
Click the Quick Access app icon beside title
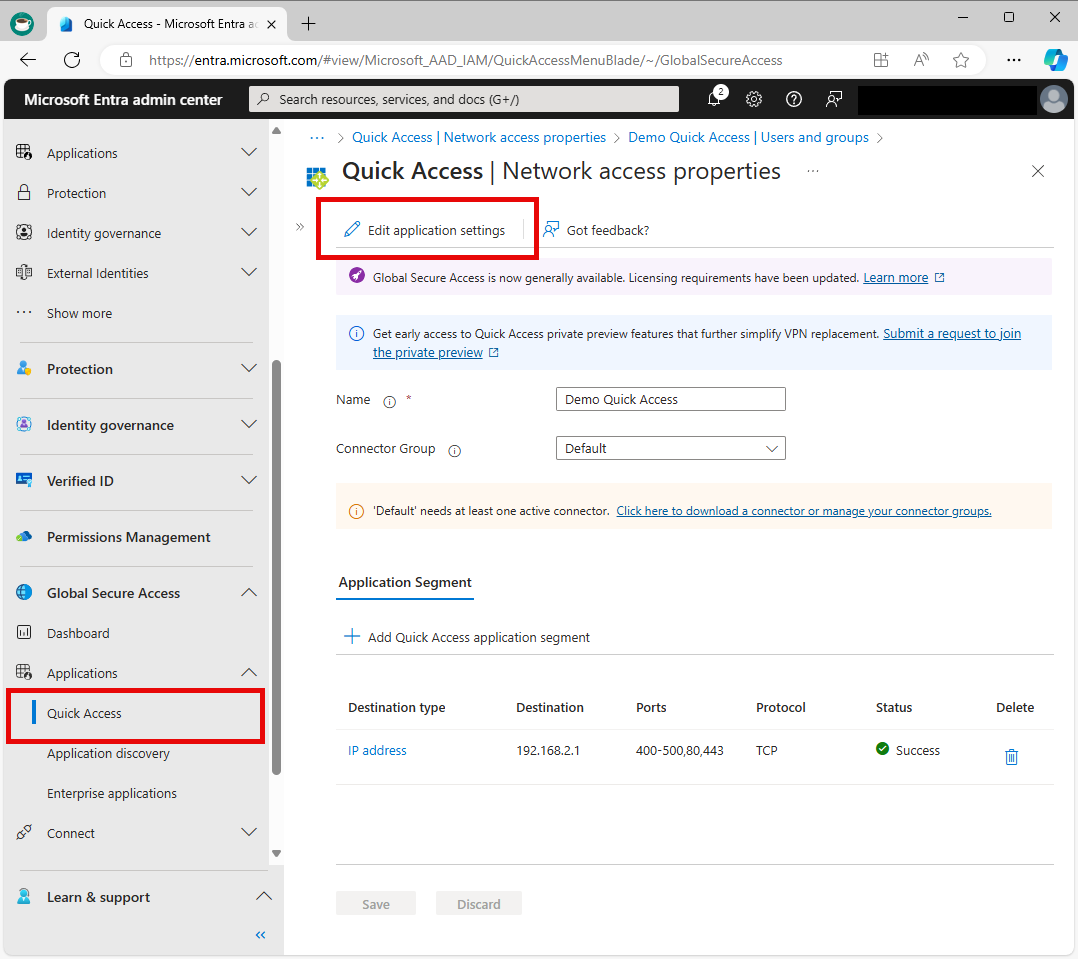317,177
